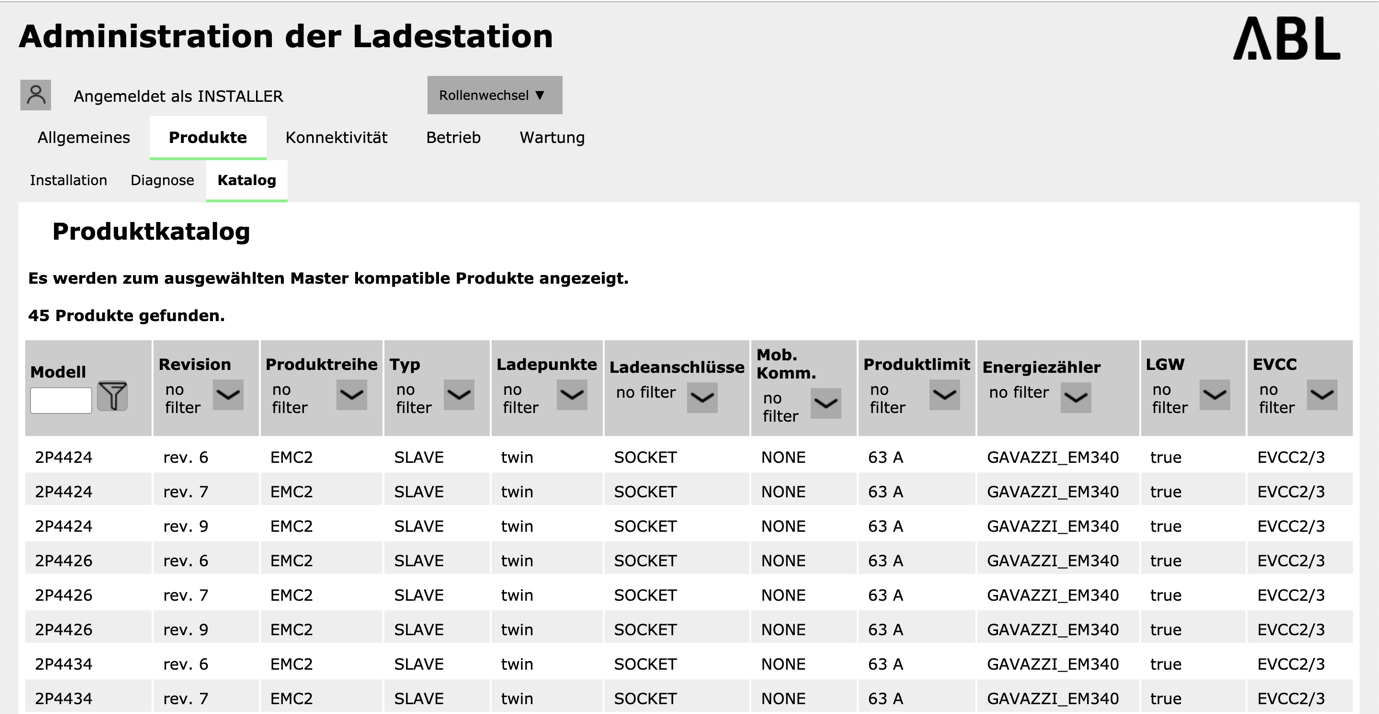
Task: Click '63 A' in 2P4426 rev. 9 row
Action: [886, 629]
